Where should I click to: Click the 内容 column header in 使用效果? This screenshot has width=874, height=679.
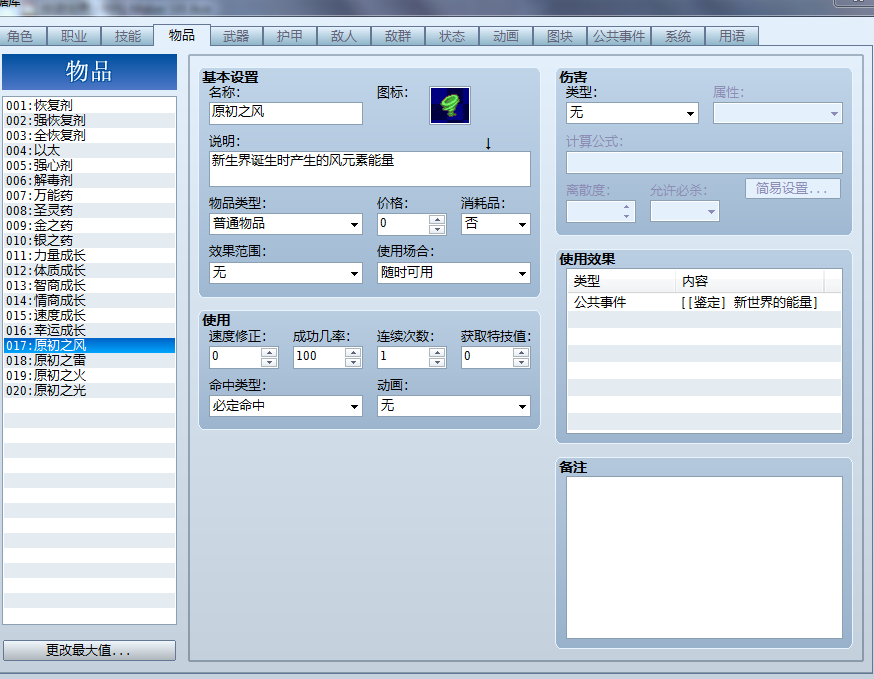(x=750, y=281)
